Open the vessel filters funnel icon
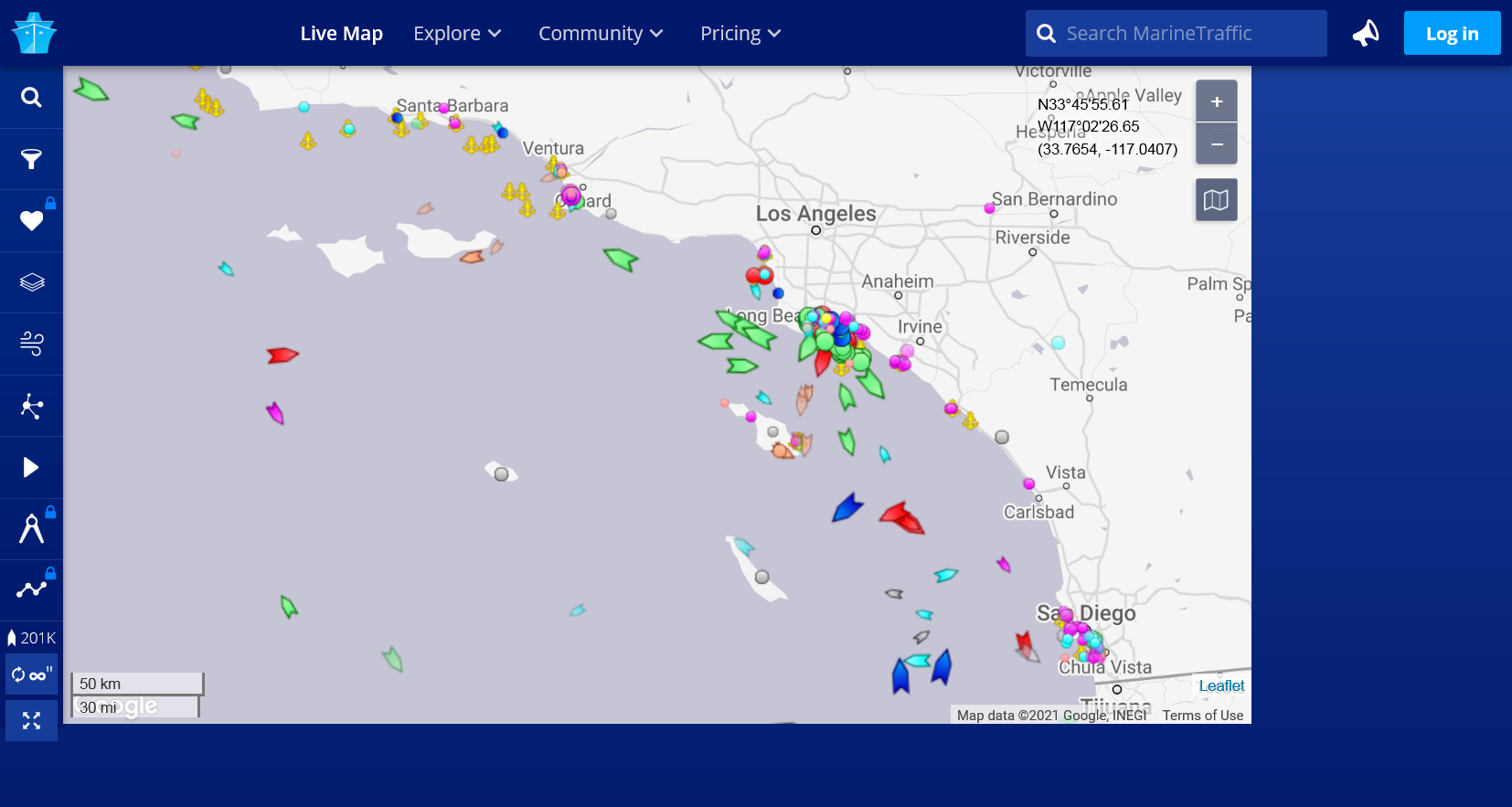This screenshot has width=1512, height=807. coord(31,159)
